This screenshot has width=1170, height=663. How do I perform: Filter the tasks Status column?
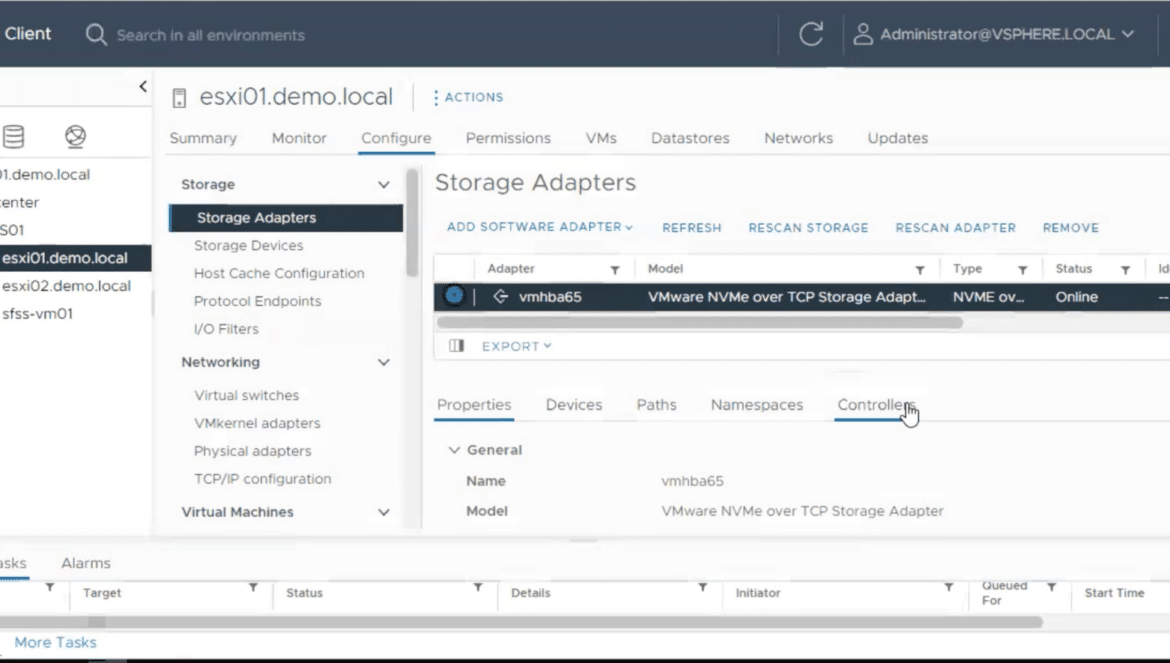[478, 588]
